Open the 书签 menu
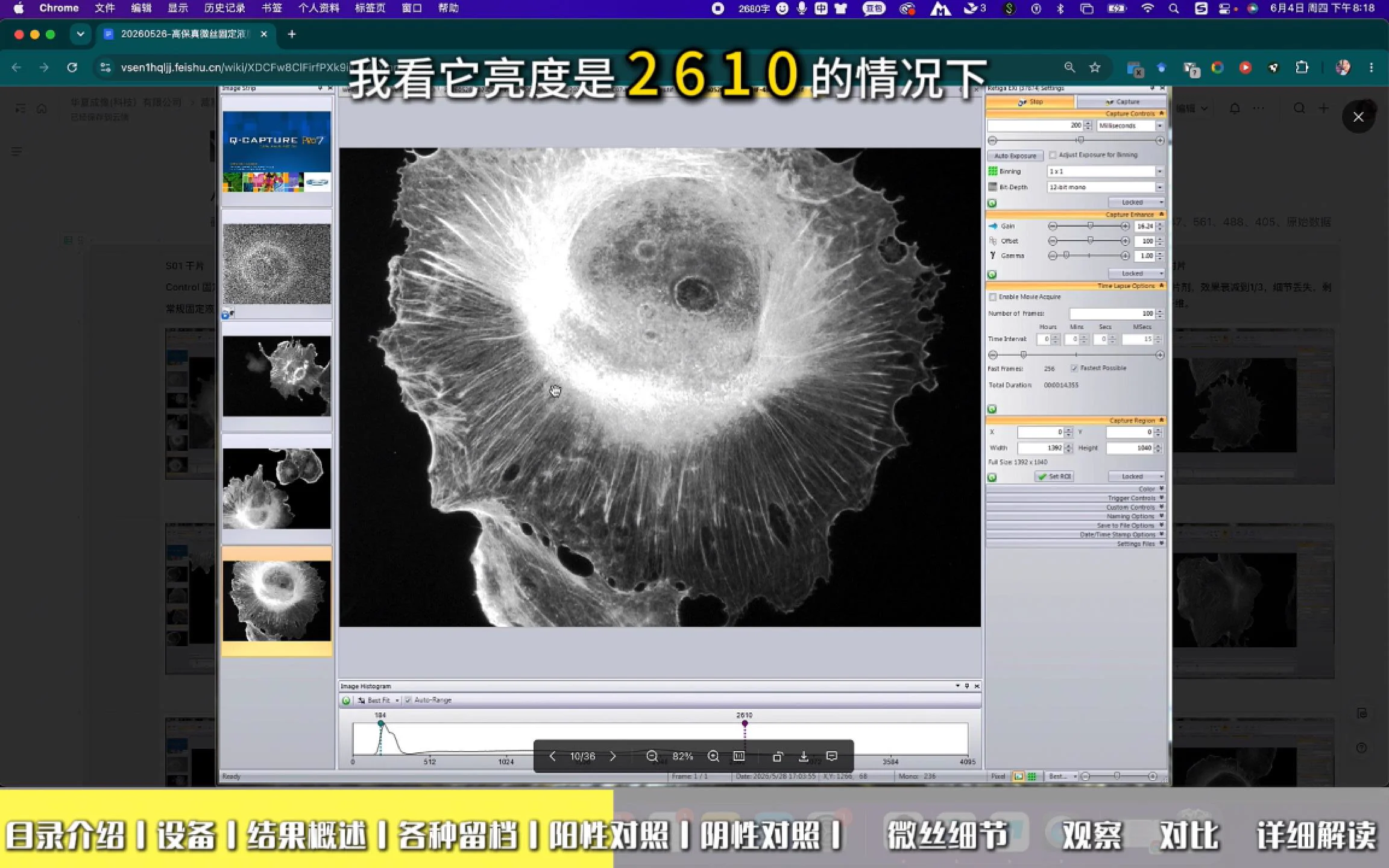1389x868 pixels. [x=272, y=8]
